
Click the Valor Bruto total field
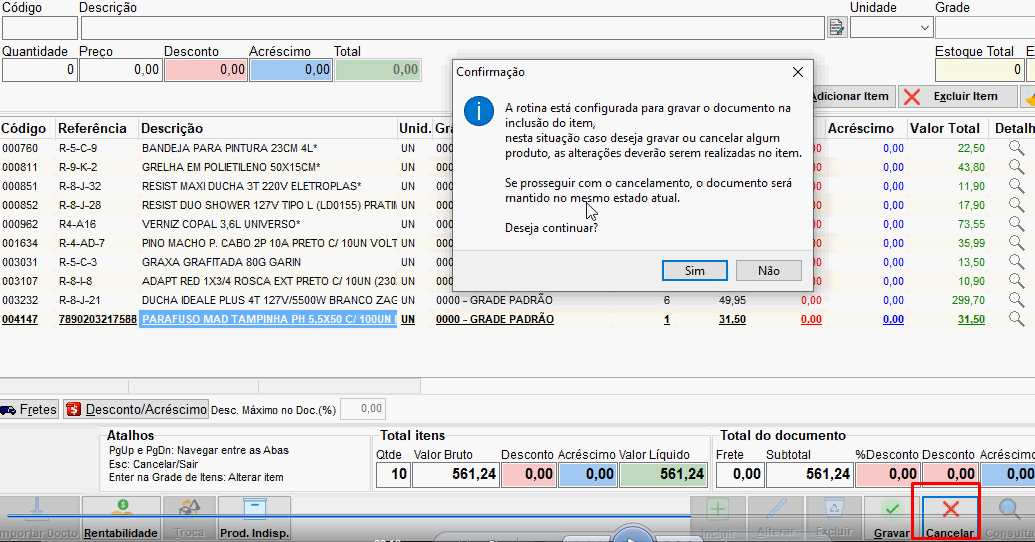coord(455,475)
